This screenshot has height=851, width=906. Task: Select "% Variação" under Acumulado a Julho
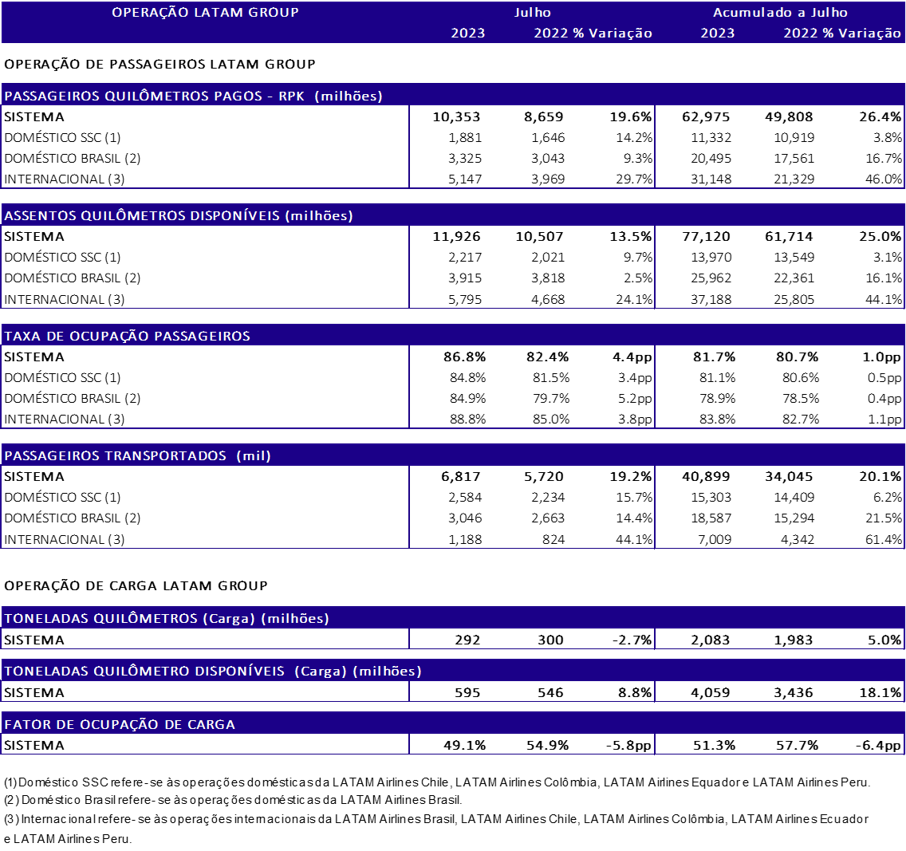click(x=862, y=33)
